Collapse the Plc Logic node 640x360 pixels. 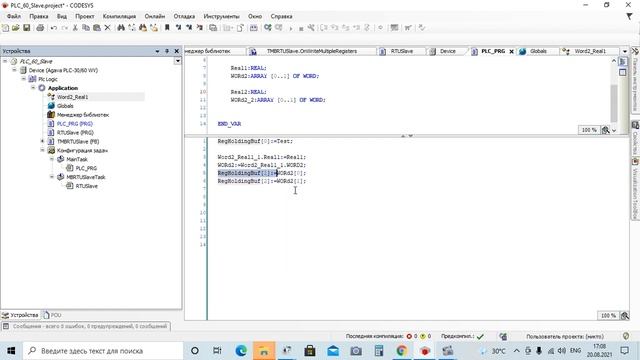[24, 79]
